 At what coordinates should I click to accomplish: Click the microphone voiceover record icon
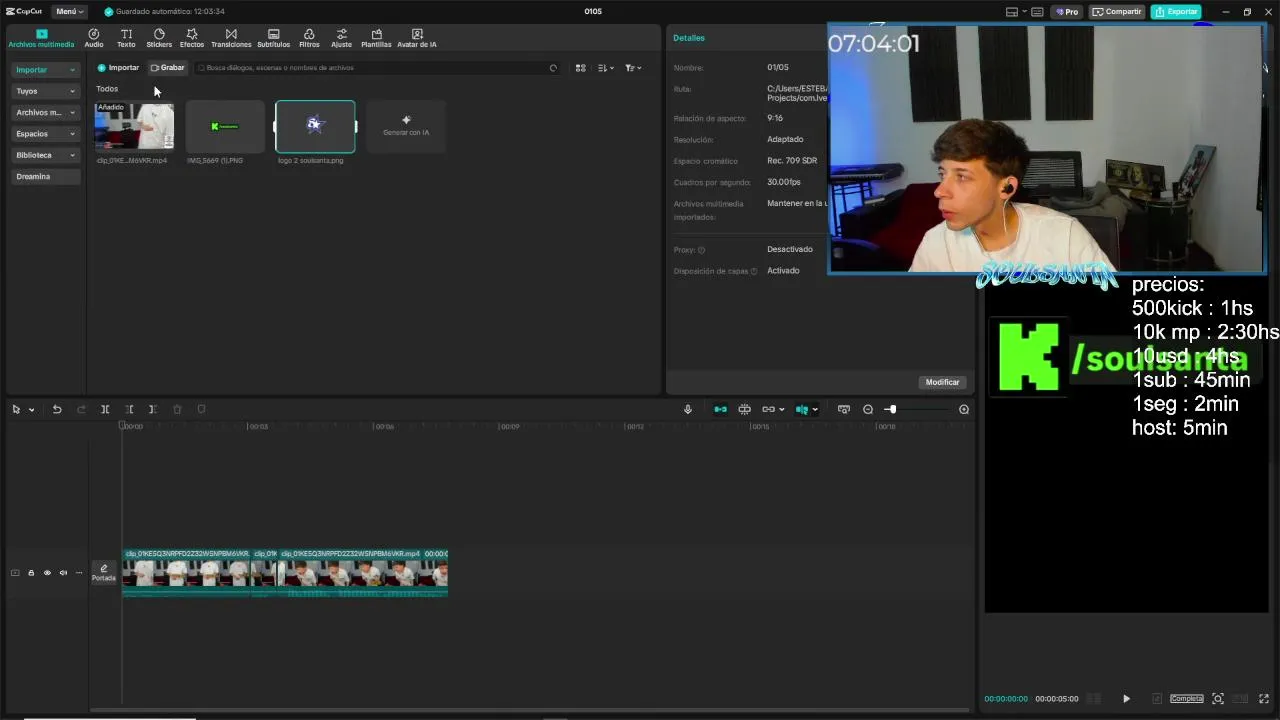688,409
